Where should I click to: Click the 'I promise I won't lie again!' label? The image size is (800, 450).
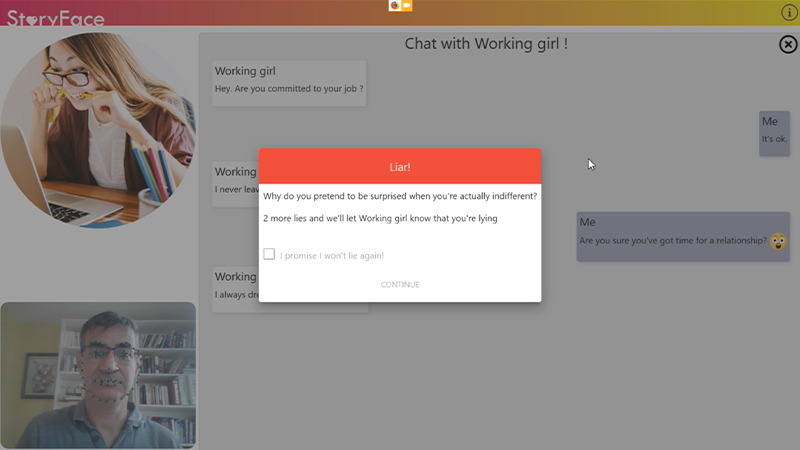(332, 256)
